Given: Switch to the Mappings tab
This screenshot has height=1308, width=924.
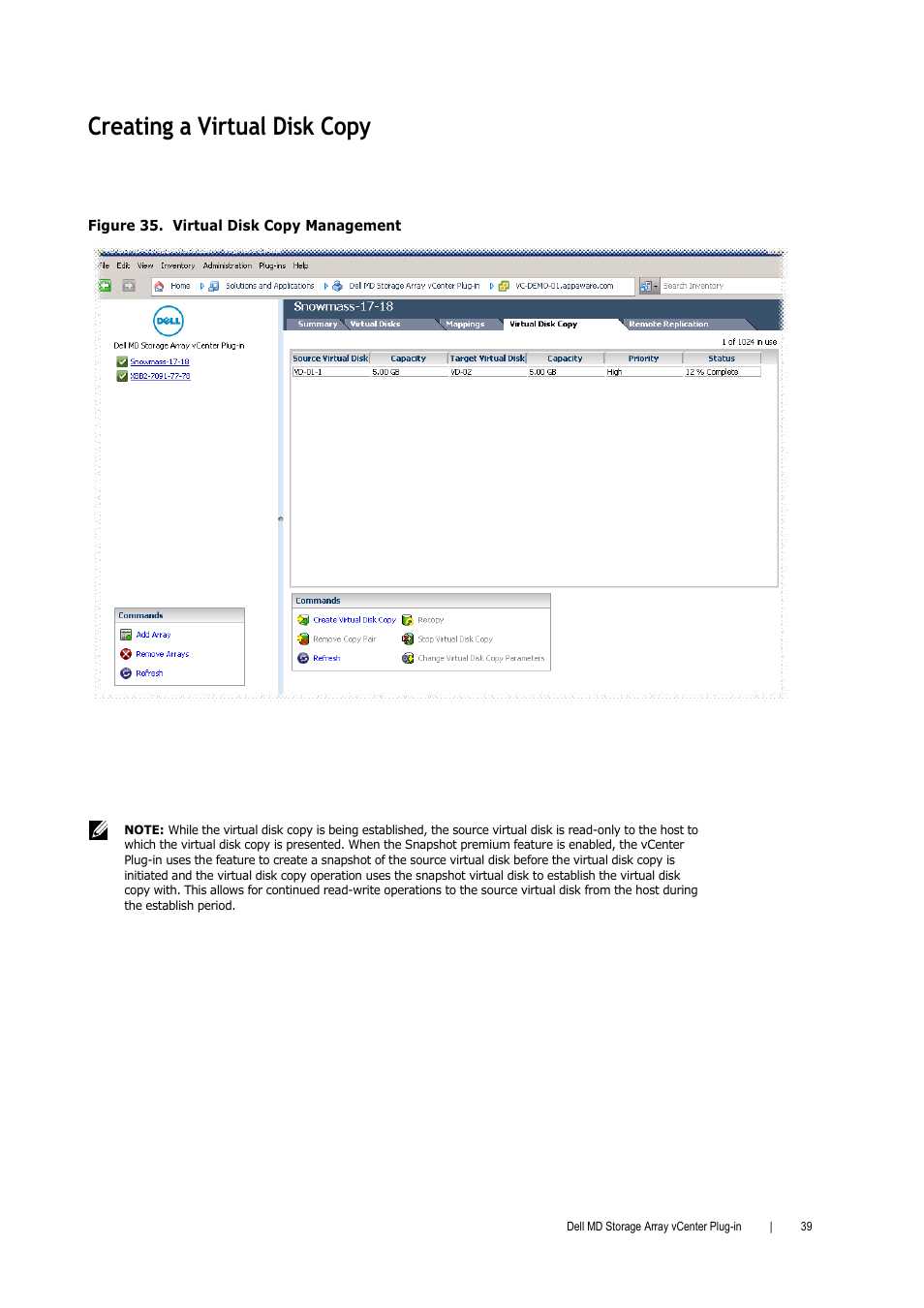Looking at the screenshot, I should [x=465, y=324].
